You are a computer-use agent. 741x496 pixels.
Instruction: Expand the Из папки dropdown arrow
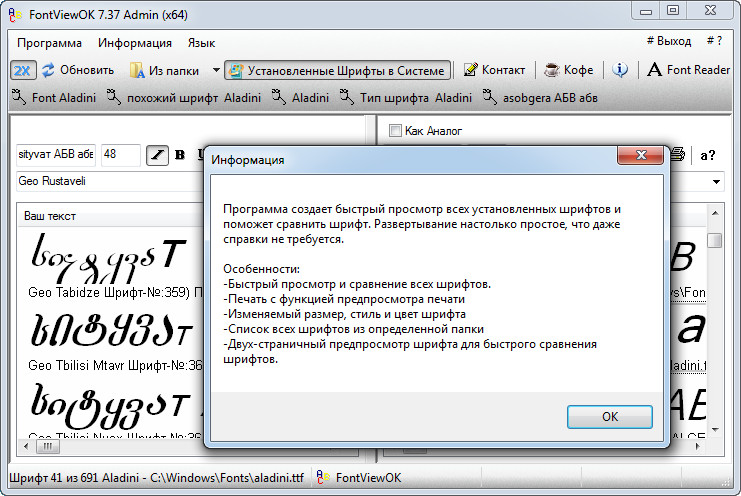[x=216, y=70]
